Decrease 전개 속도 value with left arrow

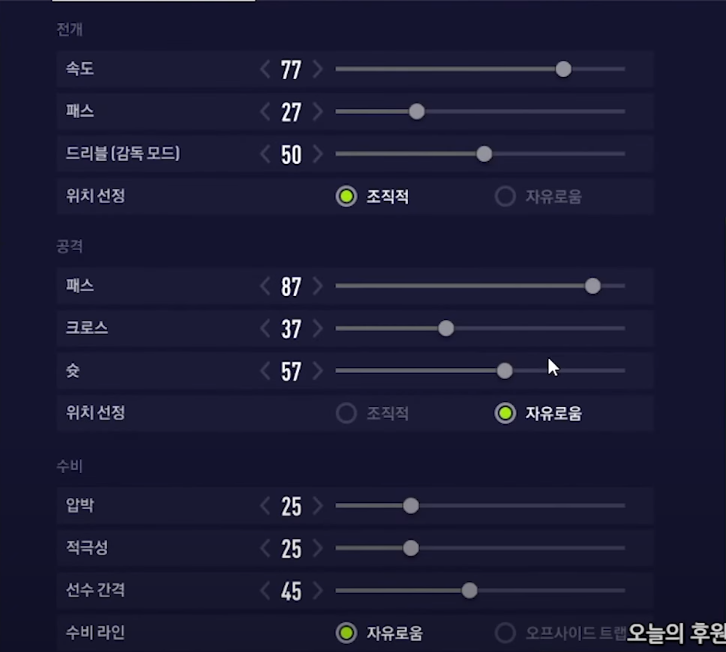pyautogui.click(x=265, y=69)
